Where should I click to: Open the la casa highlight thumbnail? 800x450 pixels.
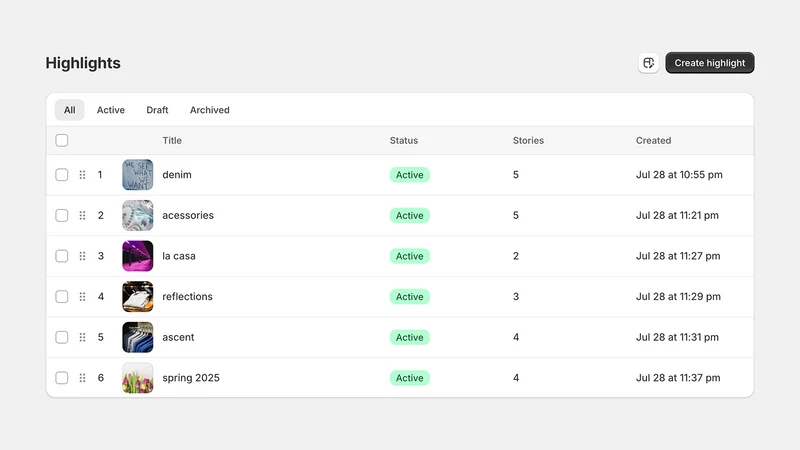tap(138, 256)
